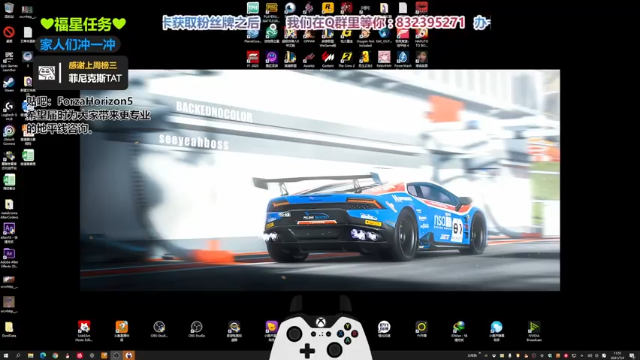The height and width of the screenshot is (360, 640).
Task: Open the F1 2020 game shortcut
Action: [253, 59]
